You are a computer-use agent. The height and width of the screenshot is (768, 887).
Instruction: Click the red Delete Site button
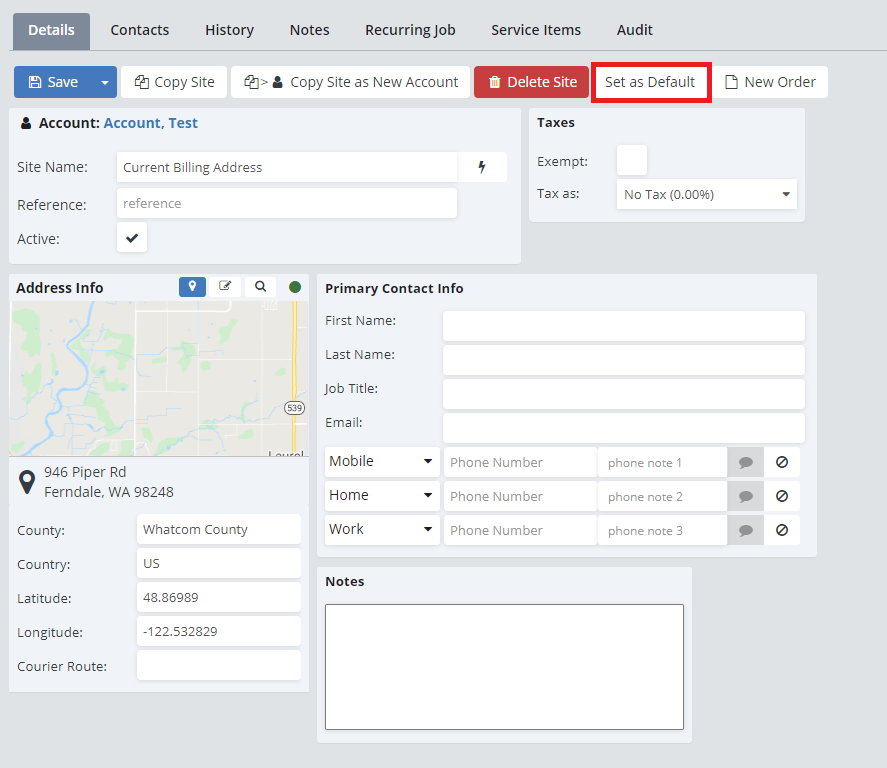(x=532, y=82)
